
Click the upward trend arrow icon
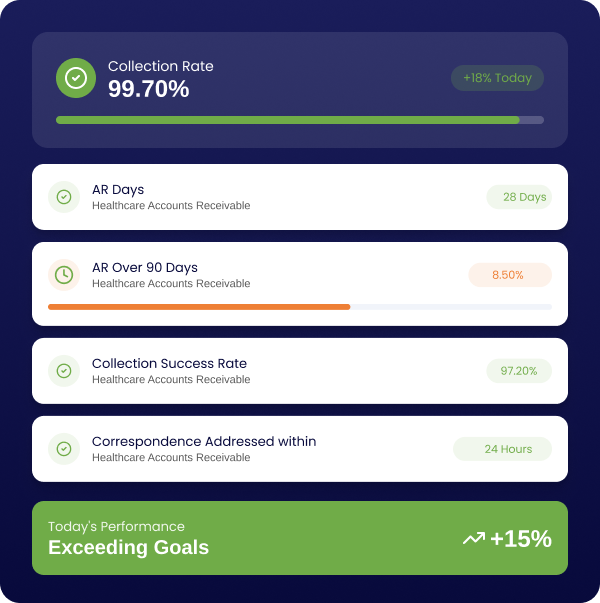point(473,539)
